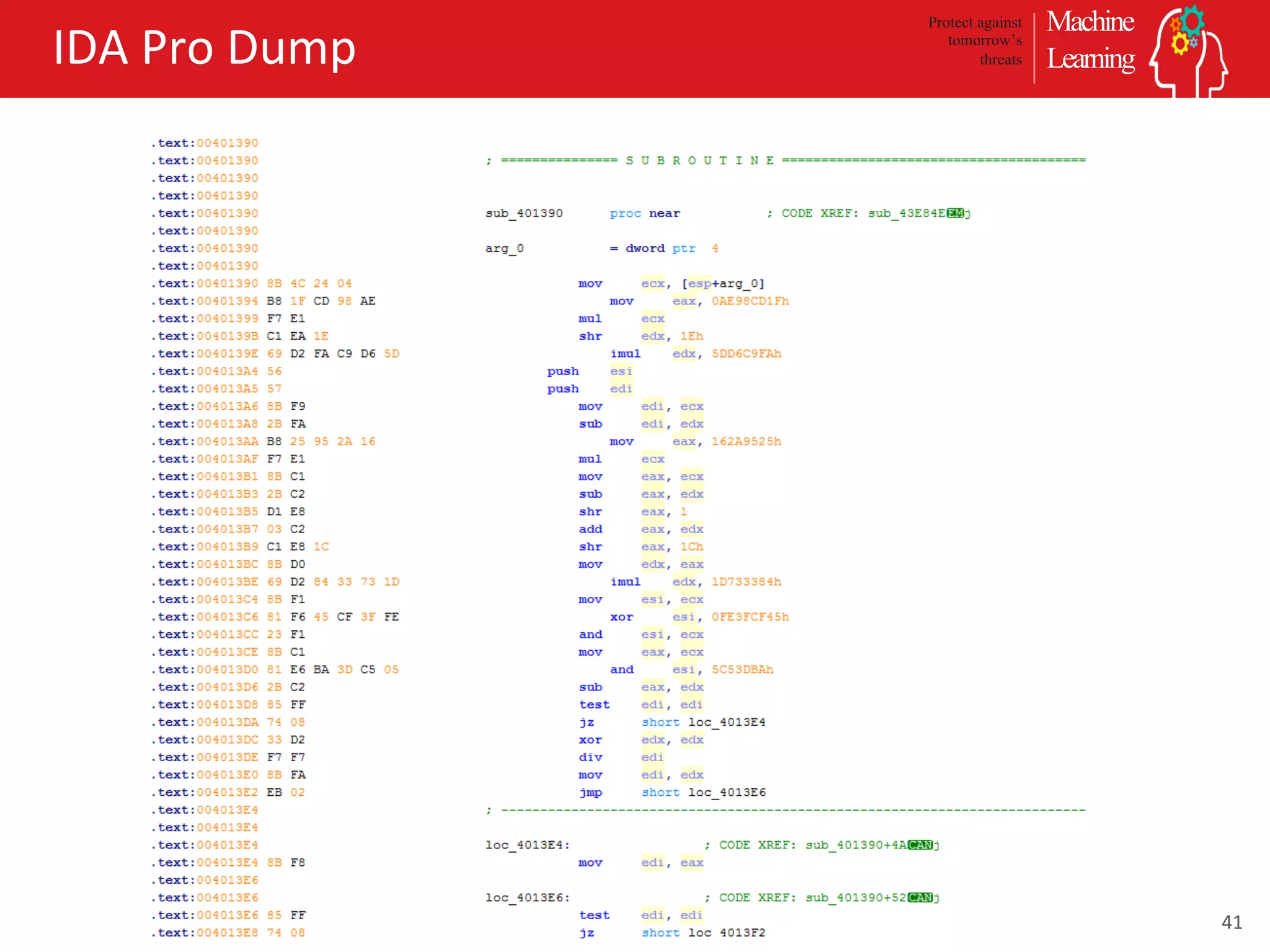Click the slide number 41

click(1232, 922)
